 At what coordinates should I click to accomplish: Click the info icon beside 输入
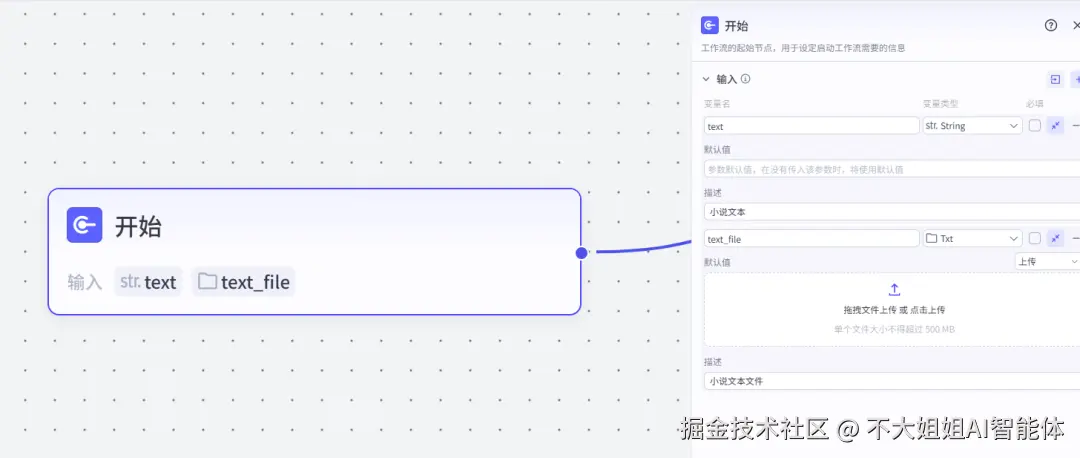[x=745, y=79]
